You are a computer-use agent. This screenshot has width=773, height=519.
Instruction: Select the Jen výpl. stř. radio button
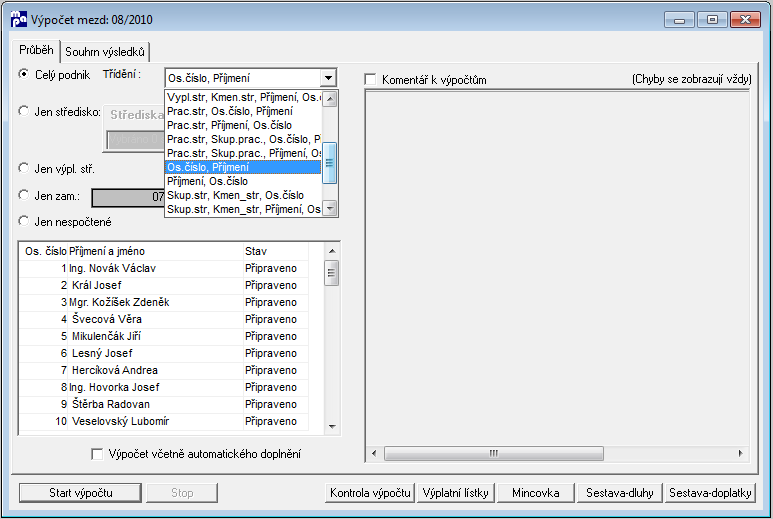point(23,168)
